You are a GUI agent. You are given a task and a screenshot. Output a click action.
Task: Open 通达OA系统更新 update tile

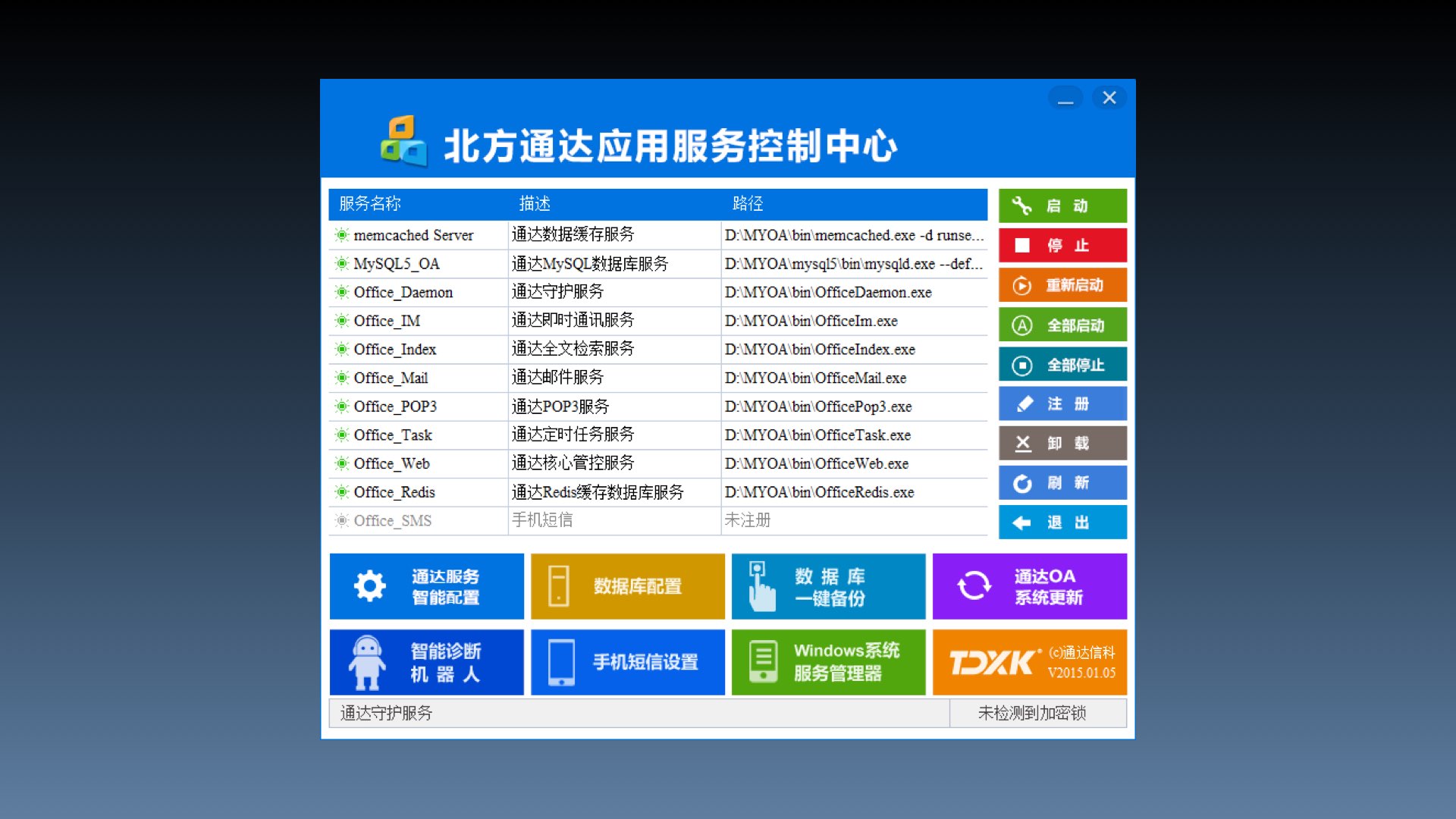(x=1030, y=586)
